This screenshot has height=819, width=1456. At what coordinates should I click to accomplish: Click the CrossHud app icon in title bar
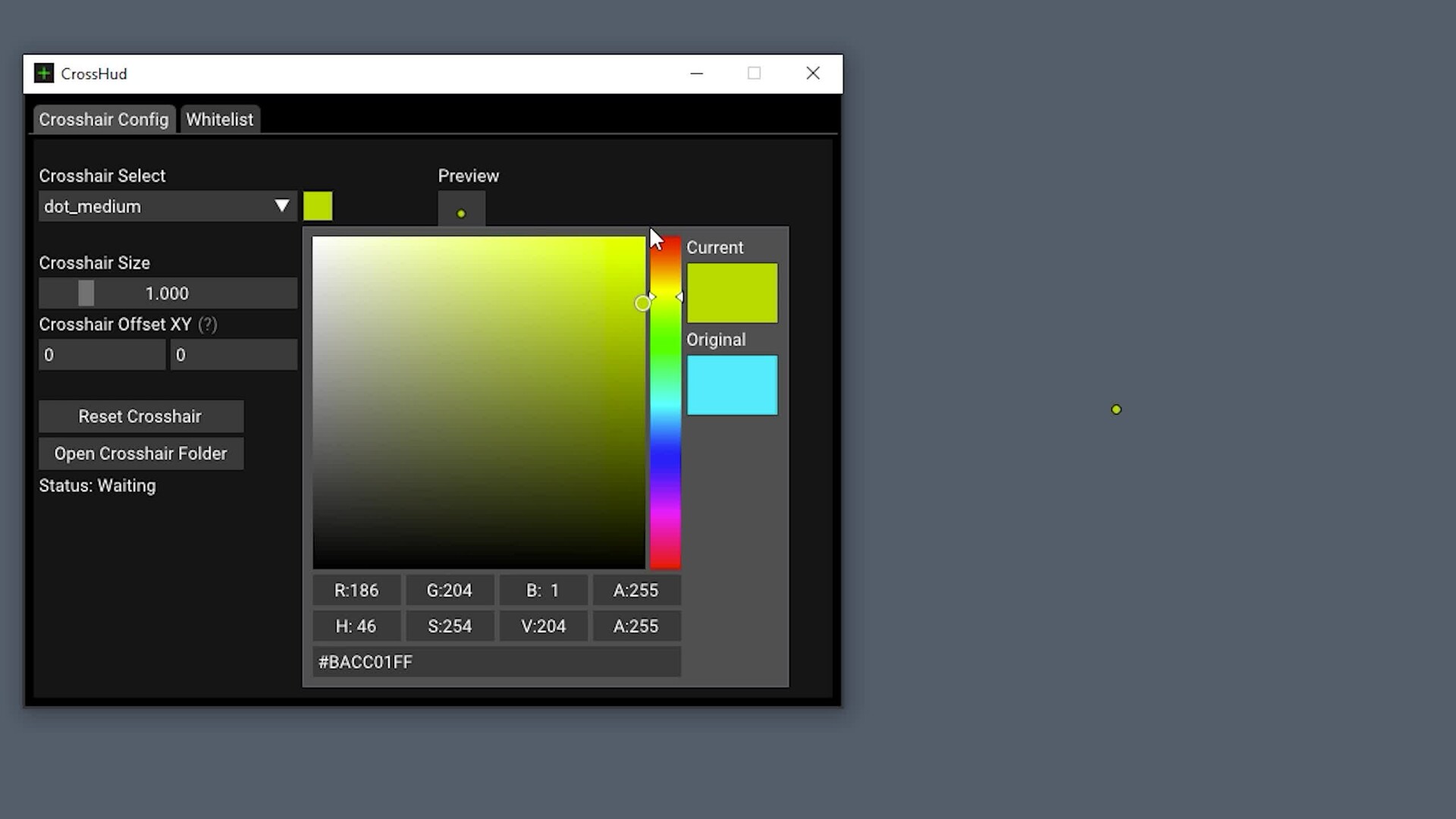click(x=44, y=74)
